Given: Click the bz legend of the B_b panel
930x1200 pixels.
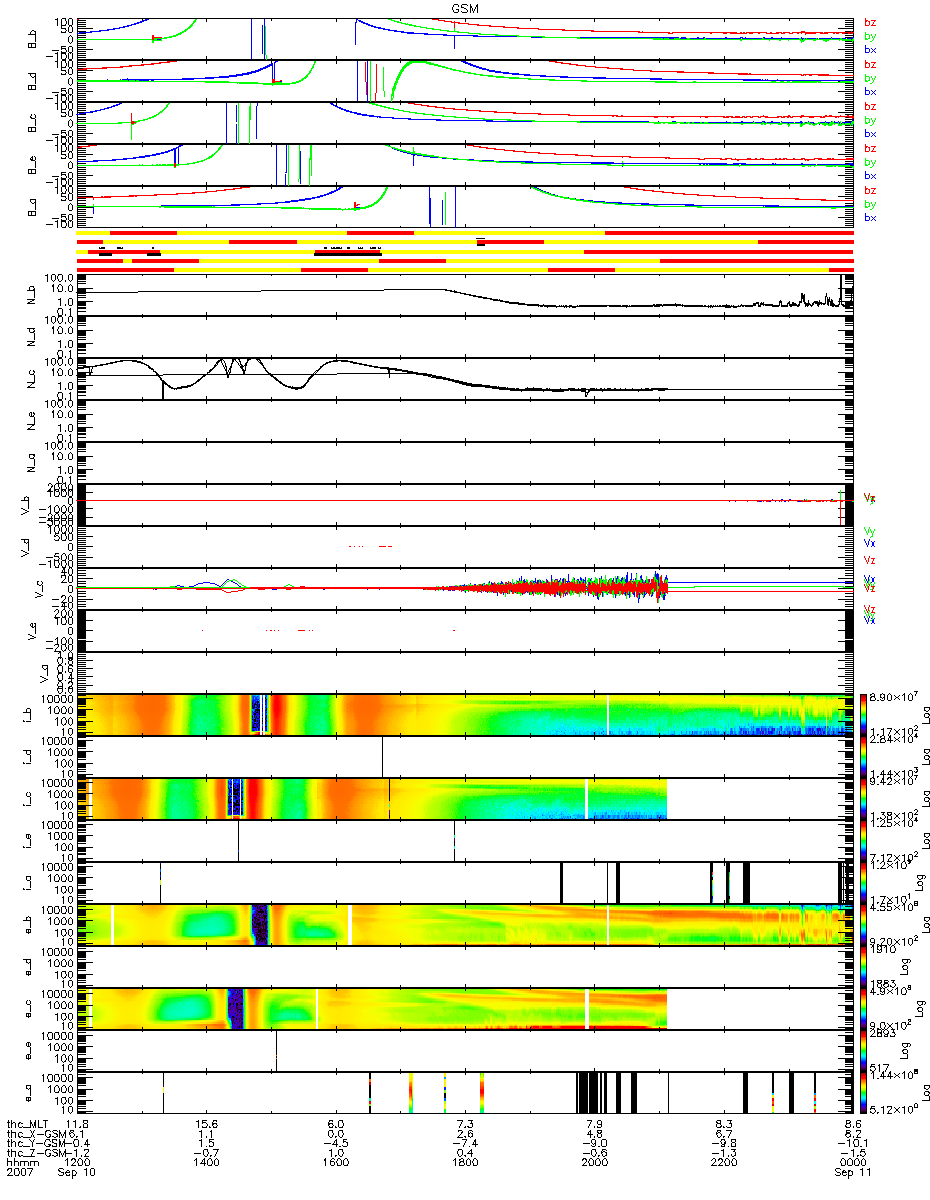Looking at the screenshot, I should point(870,22).
